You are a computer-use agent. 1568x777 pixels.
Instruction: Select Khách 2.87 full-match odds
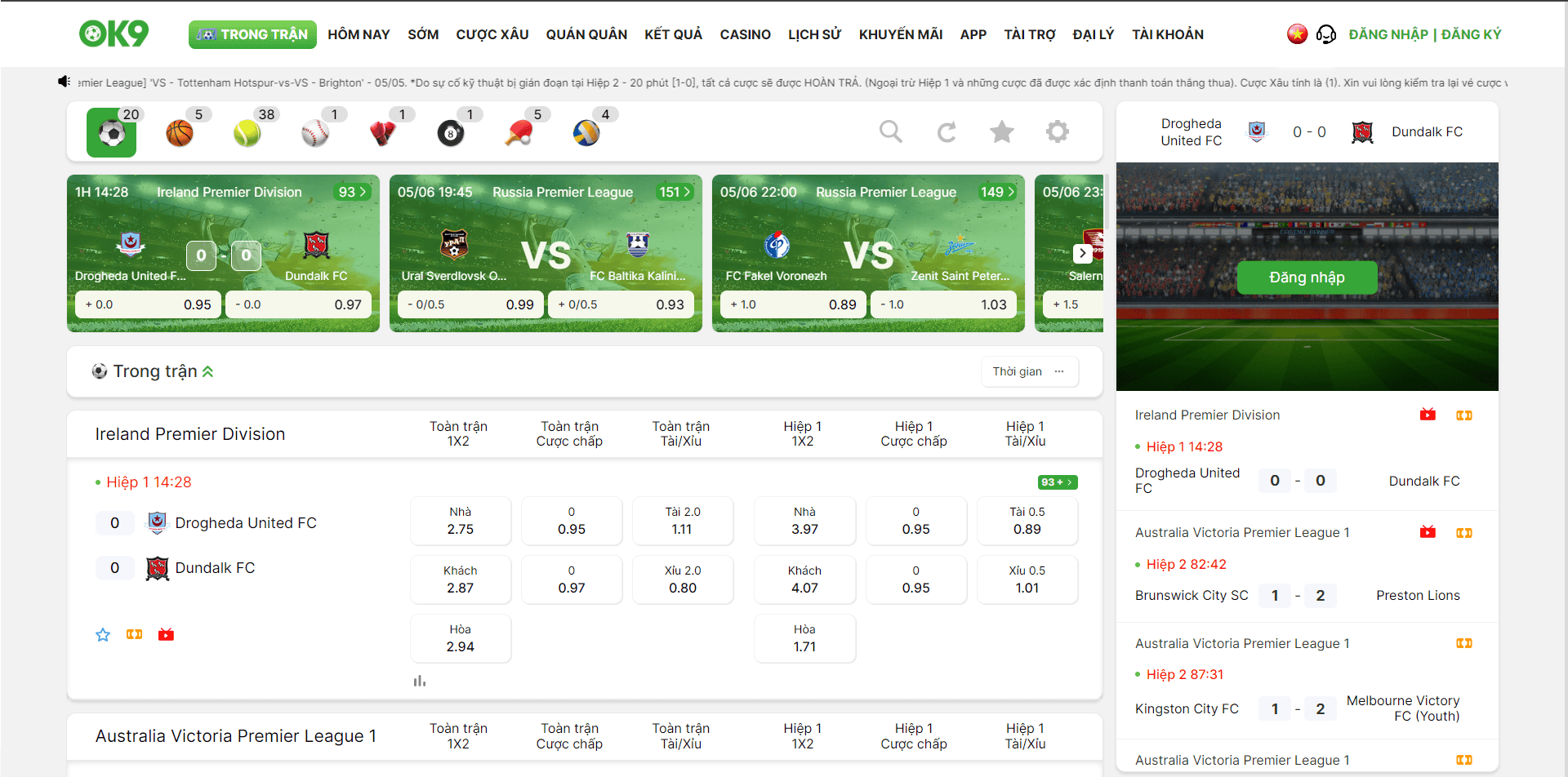461,579
